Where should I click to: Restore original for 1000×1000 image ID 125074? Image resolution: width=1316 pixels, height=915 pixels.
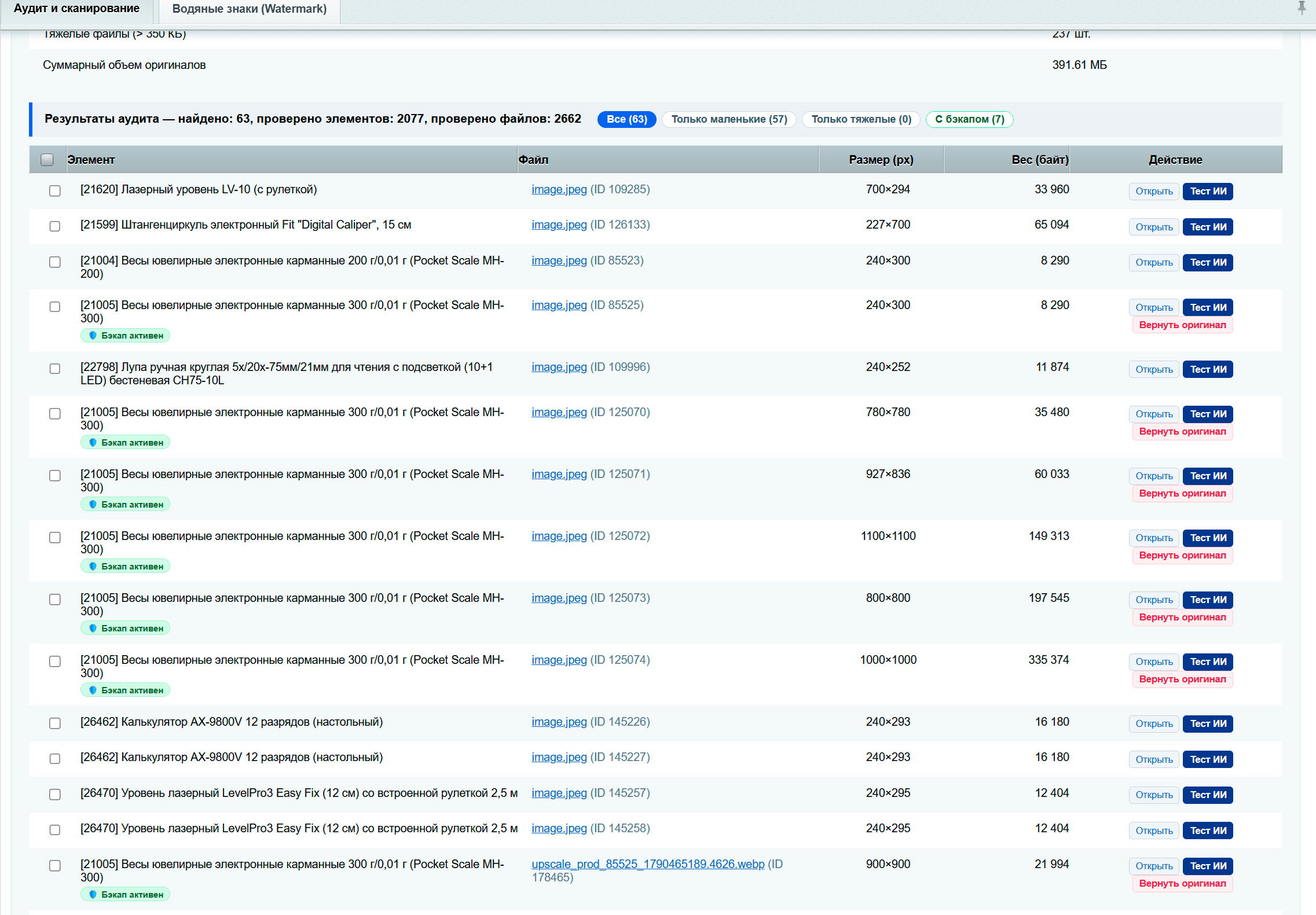tap(1182, 679)
